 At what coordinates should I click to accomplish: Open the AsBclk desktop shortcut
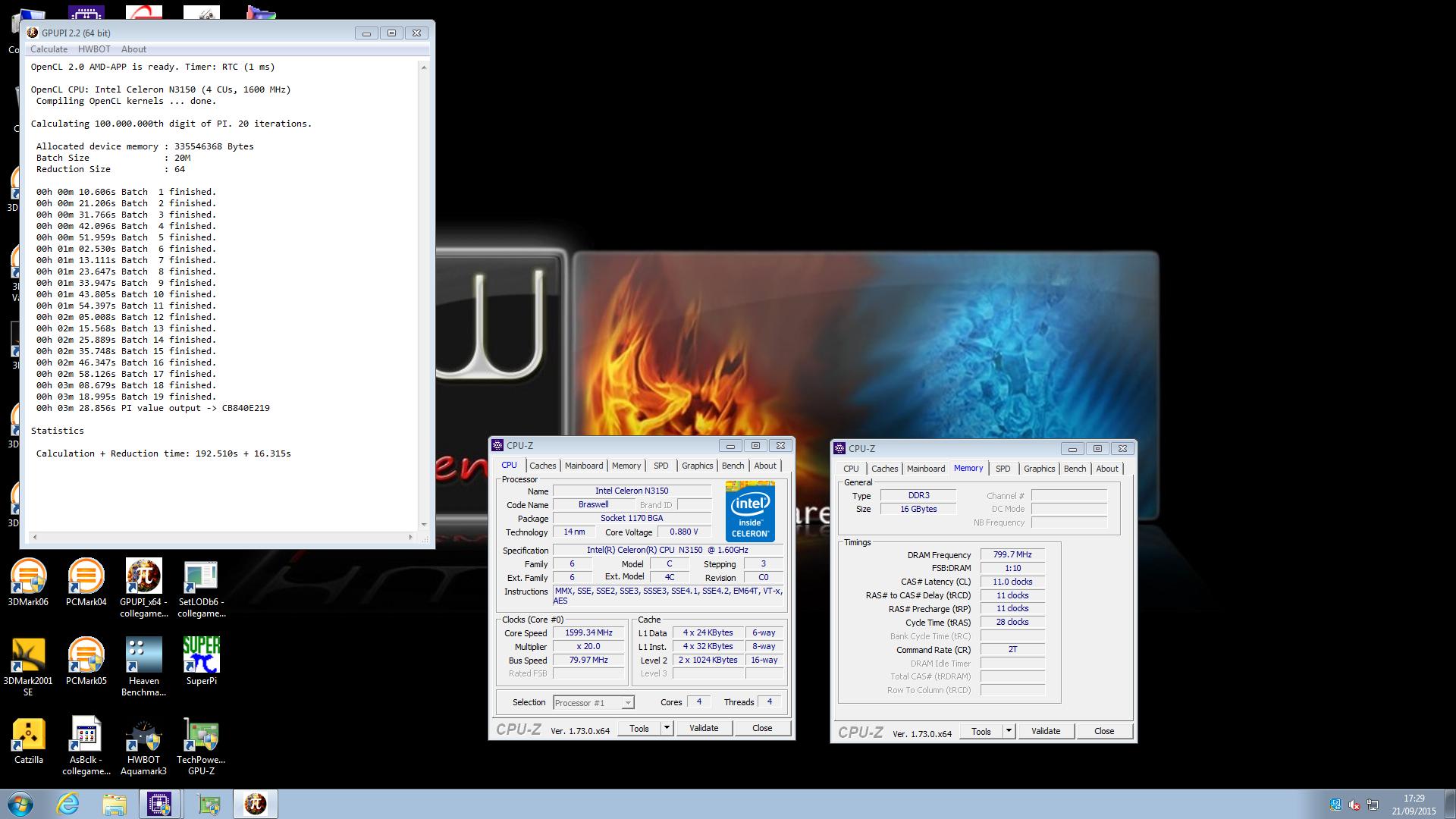click(x=86, y=746)
